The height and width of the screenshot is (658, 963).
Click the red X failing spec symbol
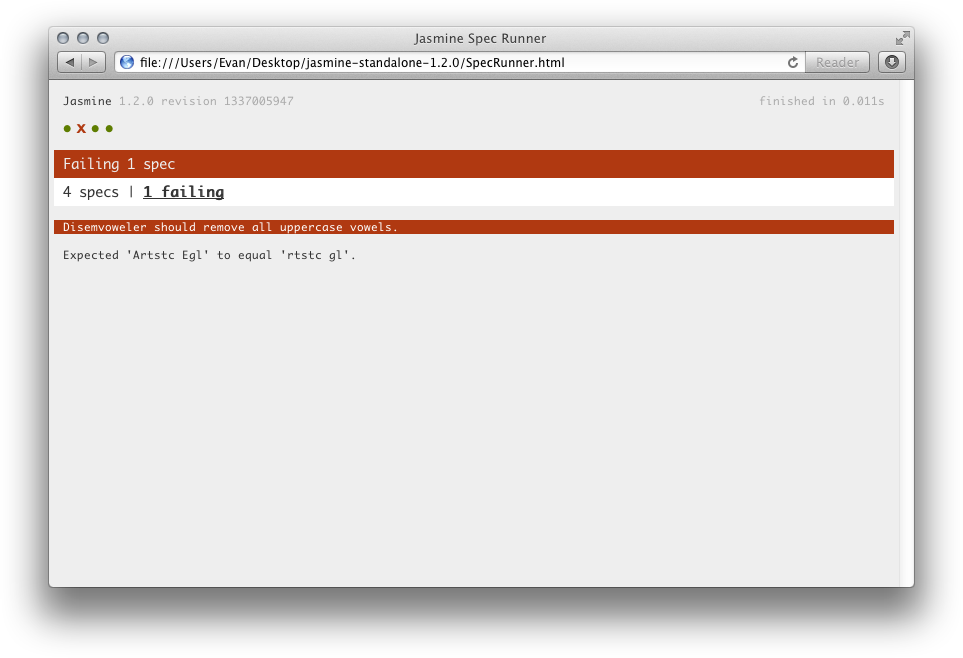click(x=81, y=128)
